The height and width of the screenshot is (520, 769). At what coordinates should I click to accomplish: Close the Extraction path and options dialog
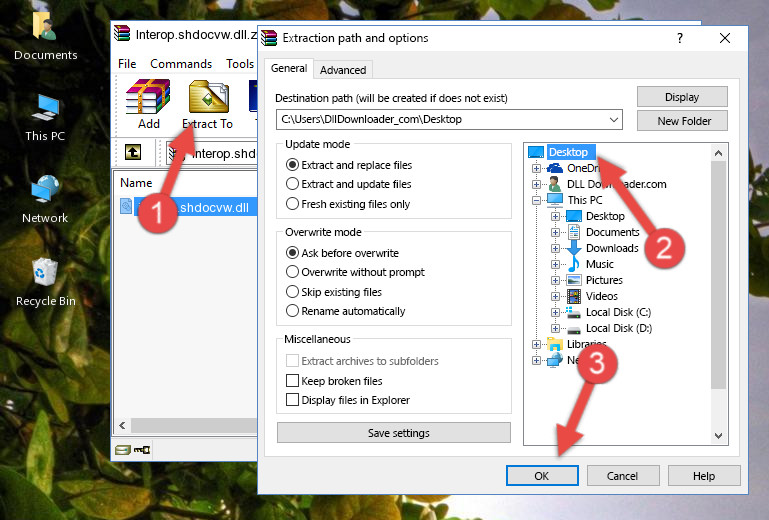pos(725,38)
